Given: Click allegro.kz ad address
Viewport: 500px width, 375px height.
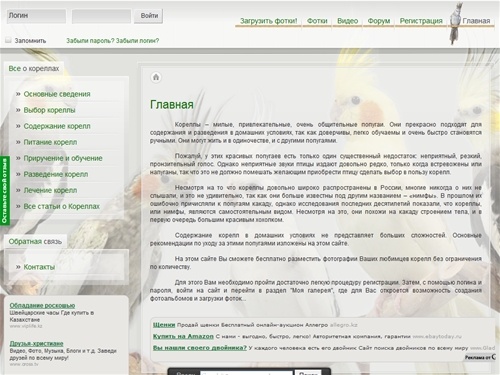Looking at the screenshot, I should [344, 325].
